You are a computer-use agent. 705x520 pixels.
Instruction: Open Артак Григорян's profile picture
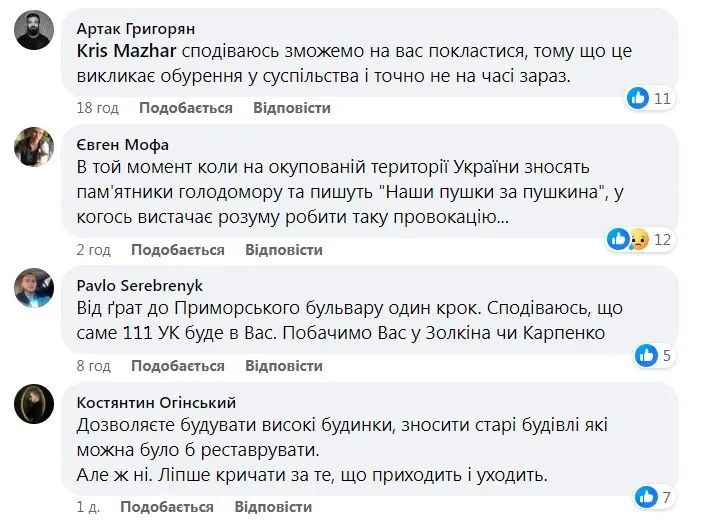click(x=34, y=30)
